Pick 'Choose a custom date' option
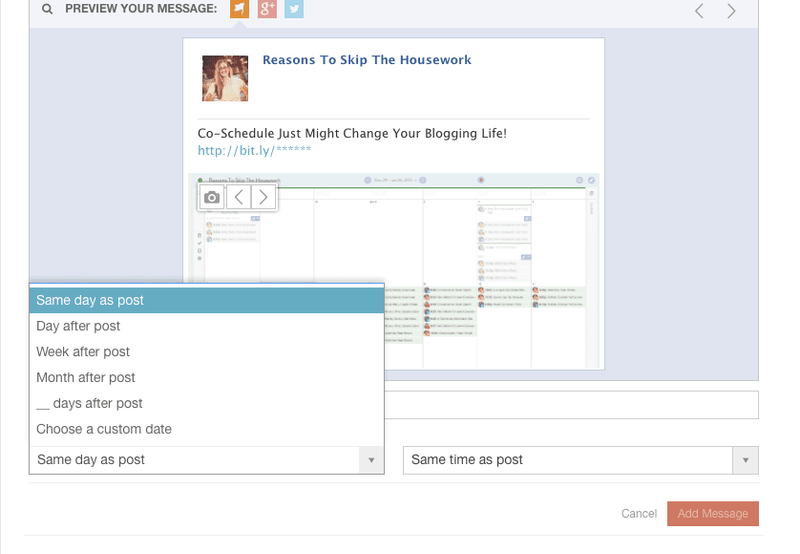 207,429
